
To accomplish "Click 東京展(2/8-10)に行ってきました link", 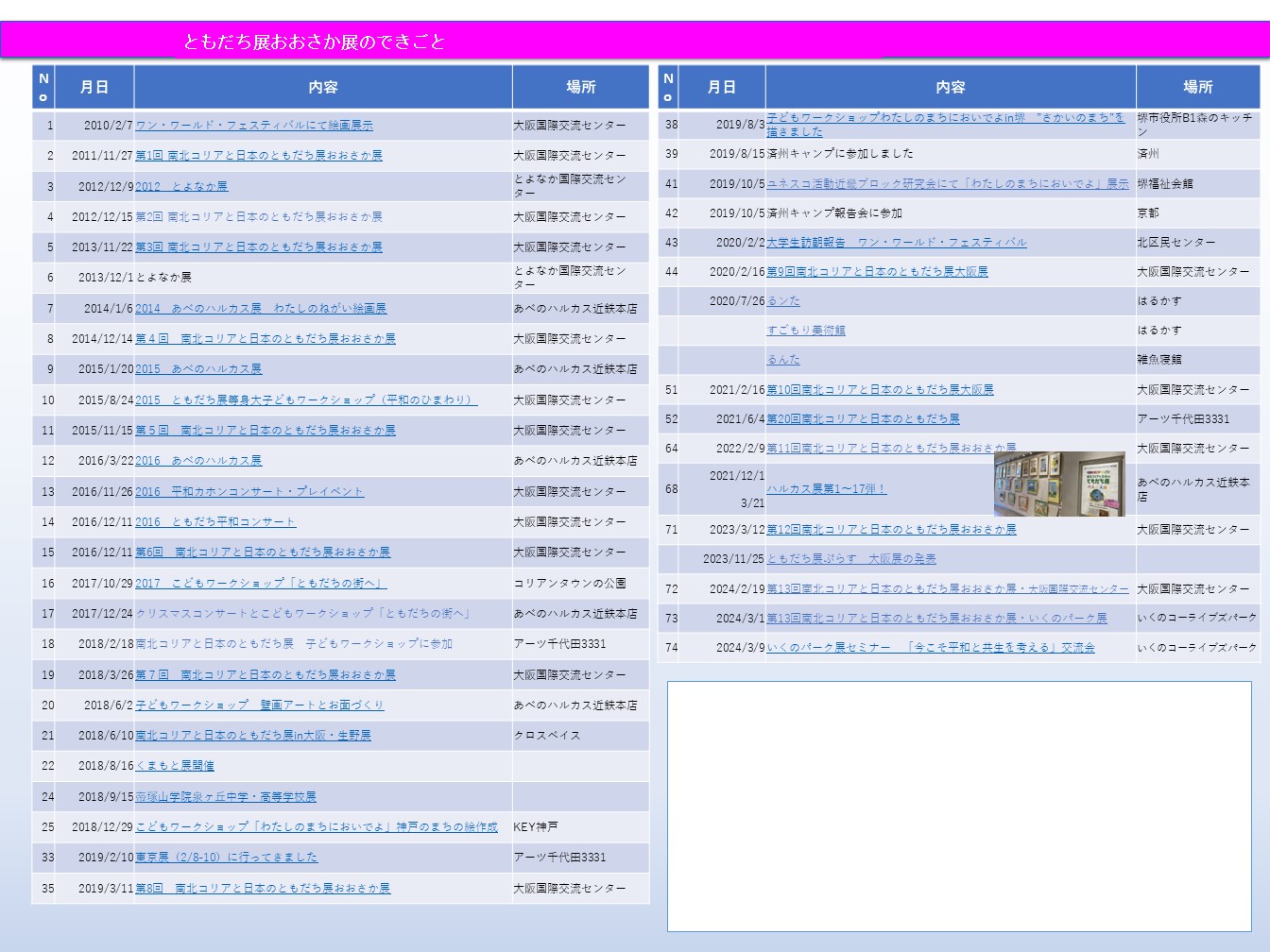I will tap(226, 858).
